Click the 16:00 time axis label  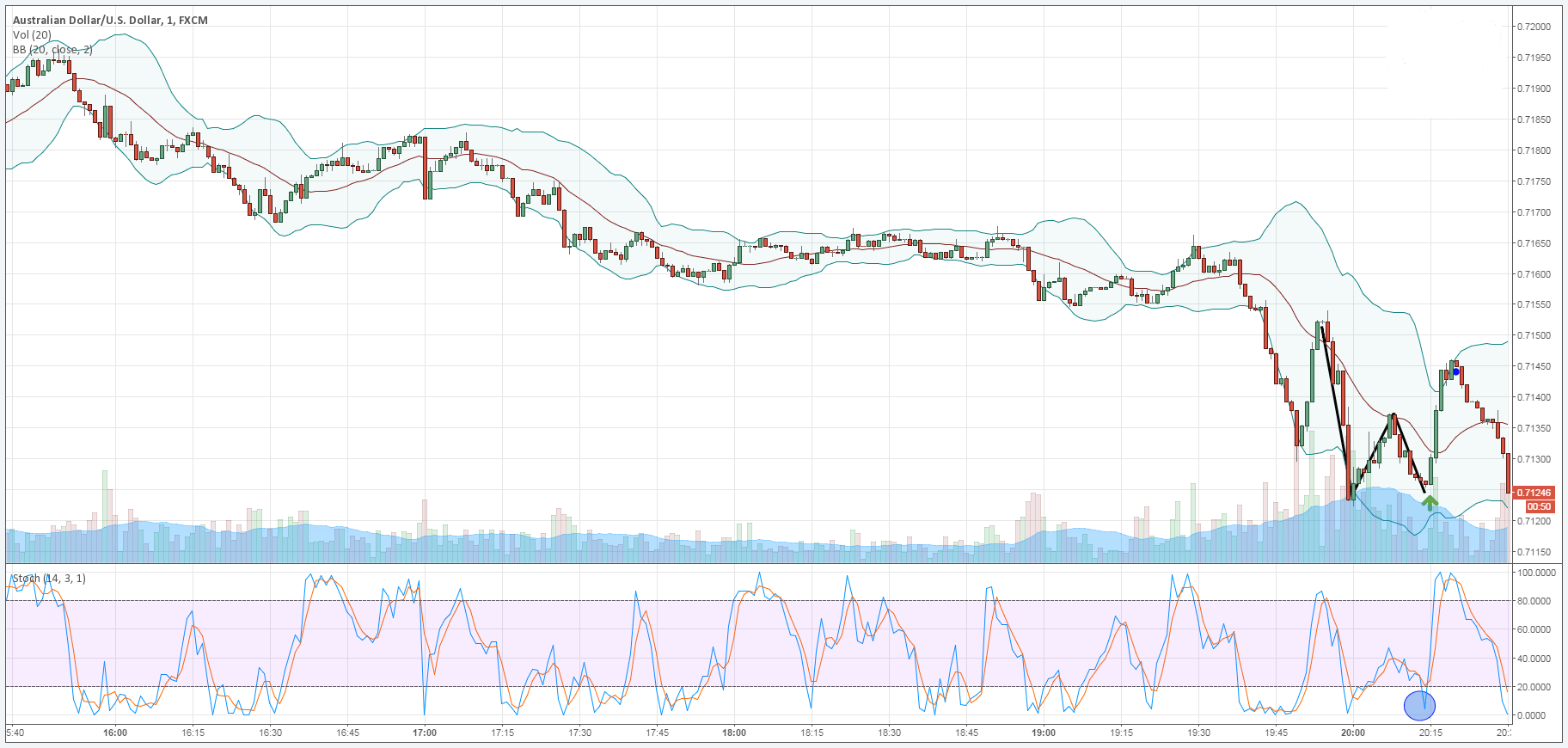[x=115, y=733]
